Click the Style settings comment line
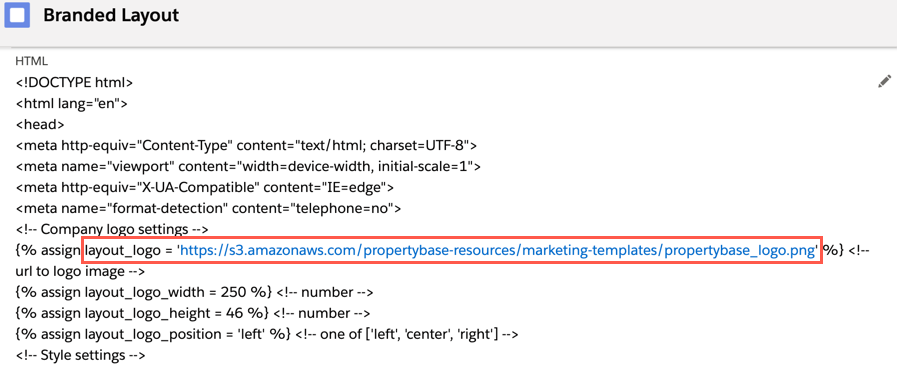Image resolution: width=897 pixels, height=368 pixels. click(x=81, y=355)
